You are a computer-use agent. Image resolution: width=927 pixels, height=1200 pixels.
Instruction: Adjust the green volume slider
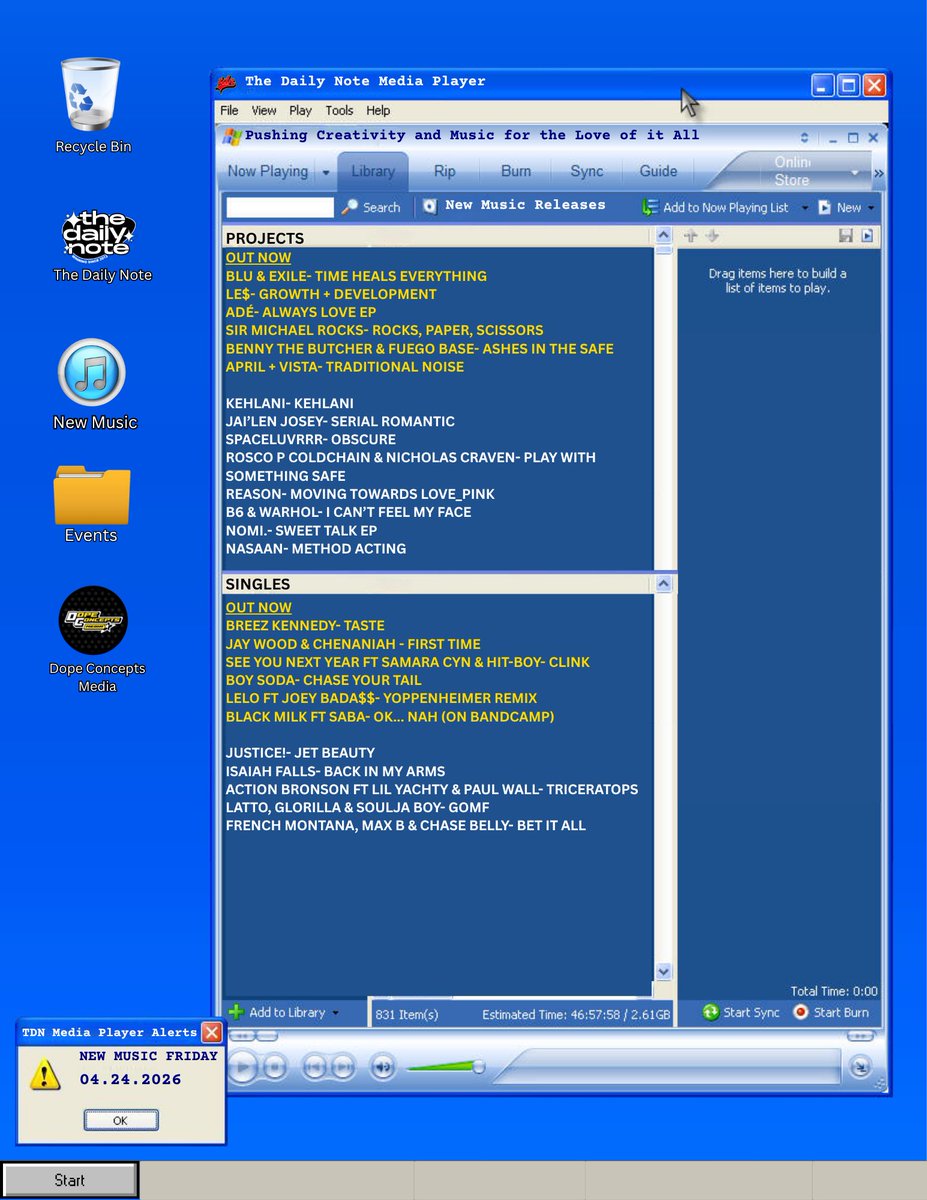447,1067
